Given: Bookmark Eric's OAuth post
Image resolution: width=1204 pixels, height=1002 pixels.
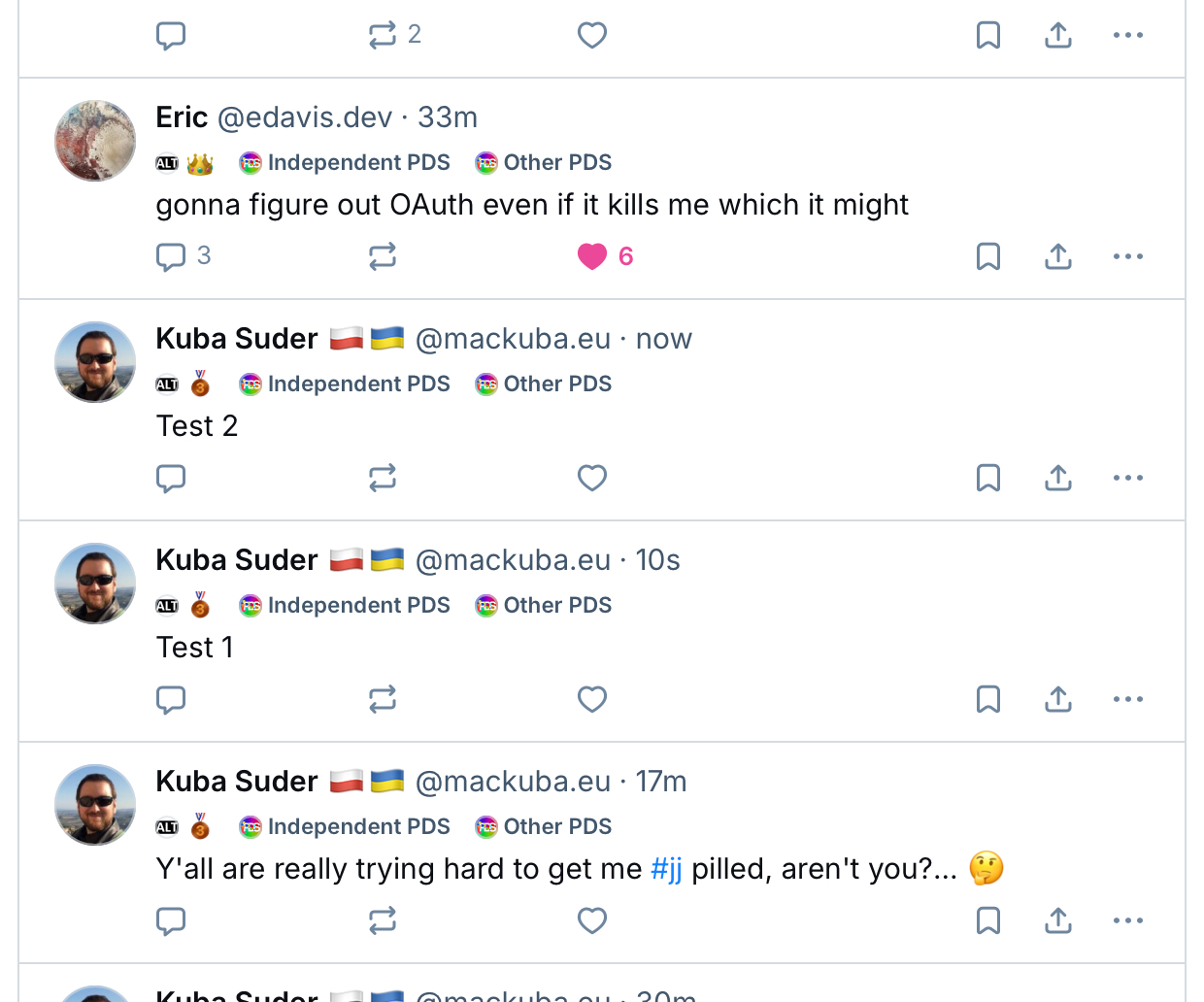Looking at the screenshot, I should pyautogui.click(x=988, y=256).
